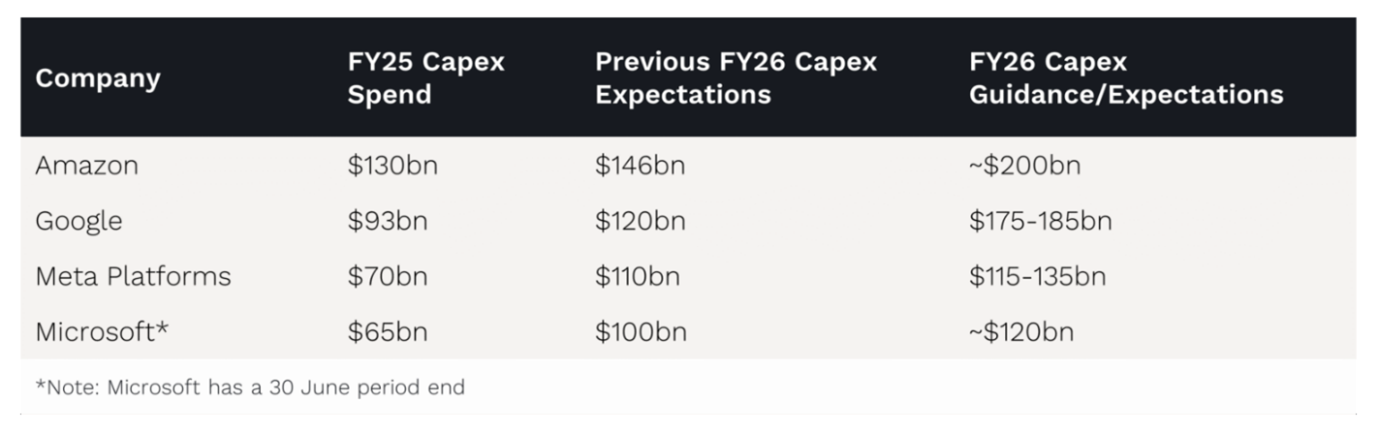Click the Previous FY26 Capex Expectations header
This screenshot has width=1379, height=432.
(x=736, y=78)
